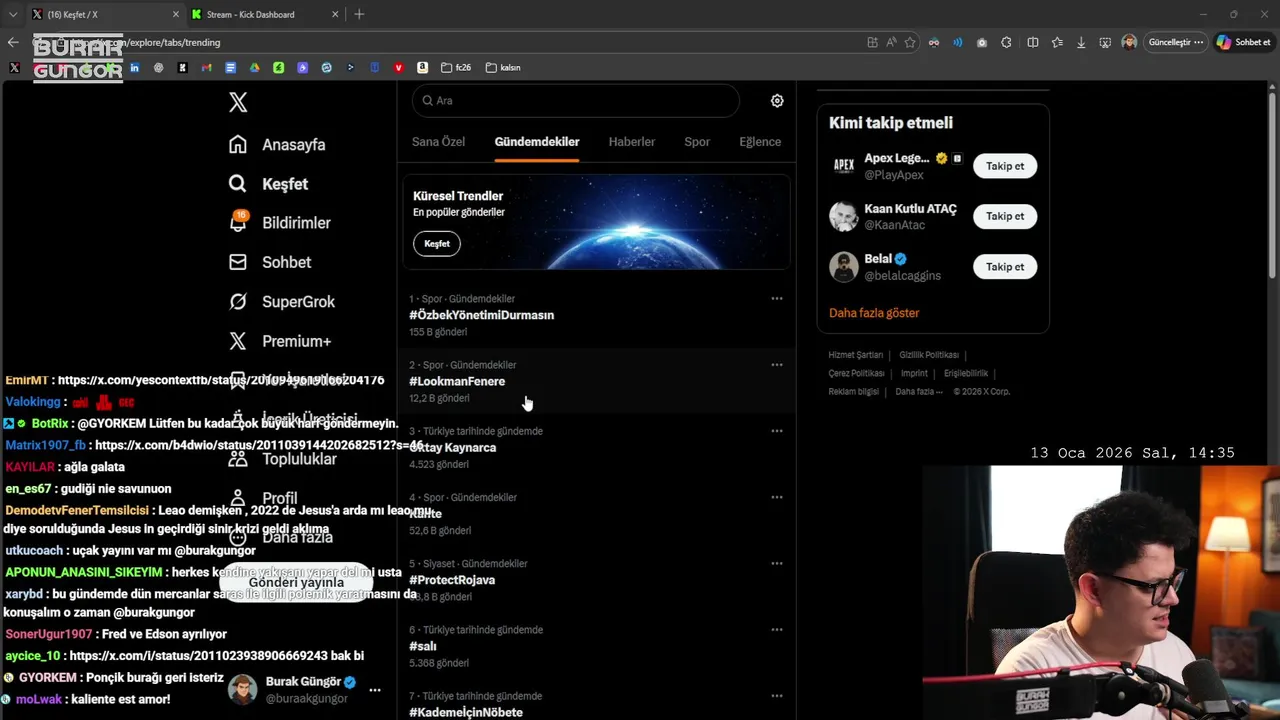Open more options for #ÖzbekYönetimiDurmasın
Screen dimensions: 1280x720
(x=777, y=298)
